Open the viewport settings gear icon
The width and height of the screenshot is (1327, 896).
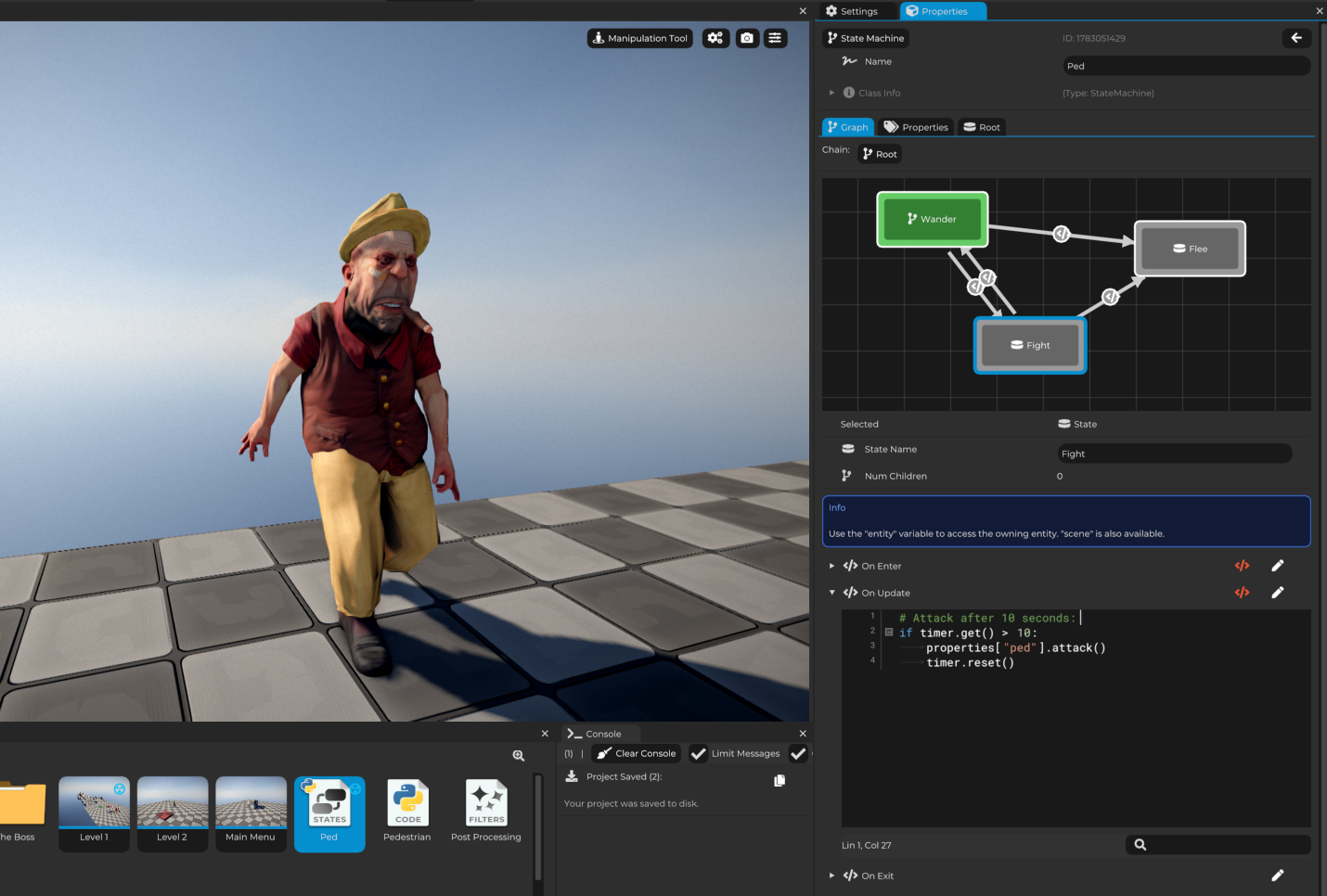click(715, 38)
